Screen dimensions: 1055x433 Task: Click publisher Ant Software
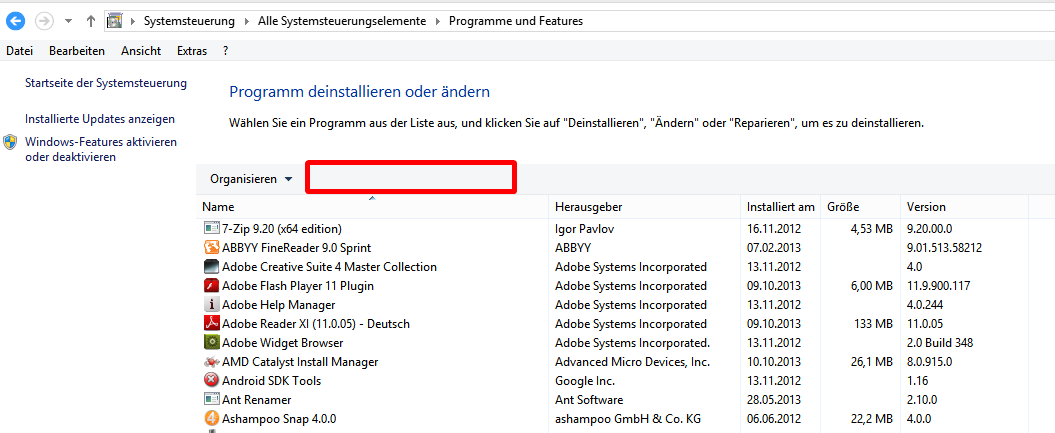click(589, 399)
